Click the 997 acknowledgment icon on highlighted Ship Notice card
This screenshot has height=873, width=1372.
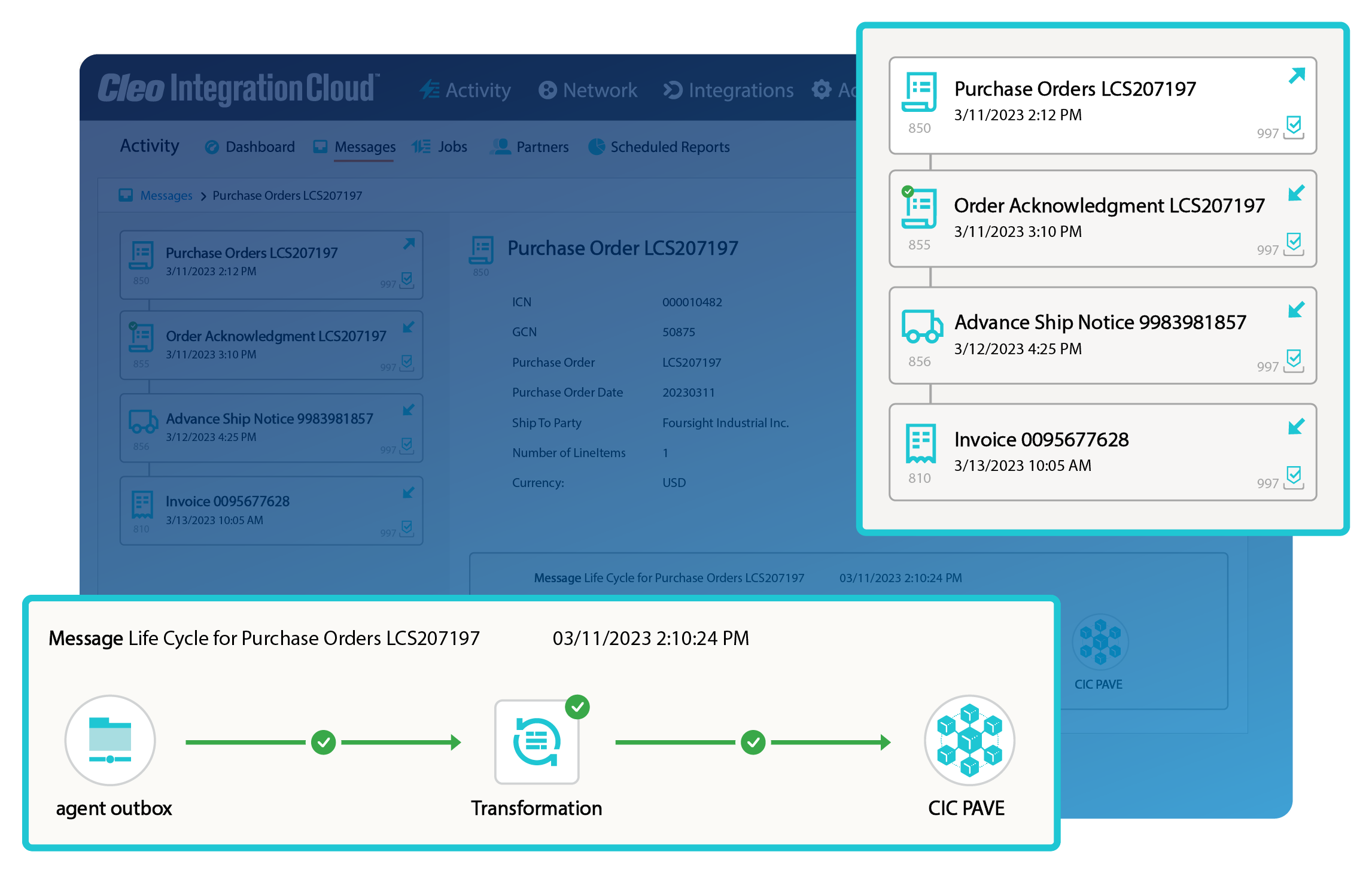pos(1294,361)
